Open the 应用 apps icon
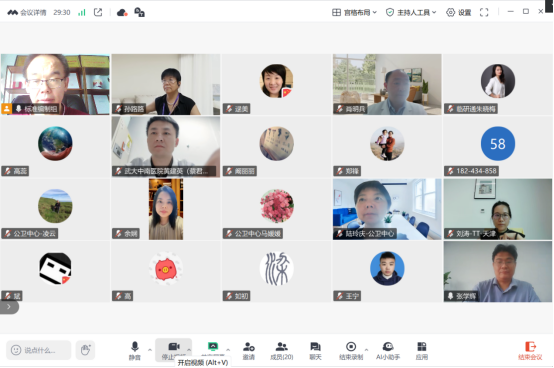Screen dimensions: 554x368 tap(422, 350)
